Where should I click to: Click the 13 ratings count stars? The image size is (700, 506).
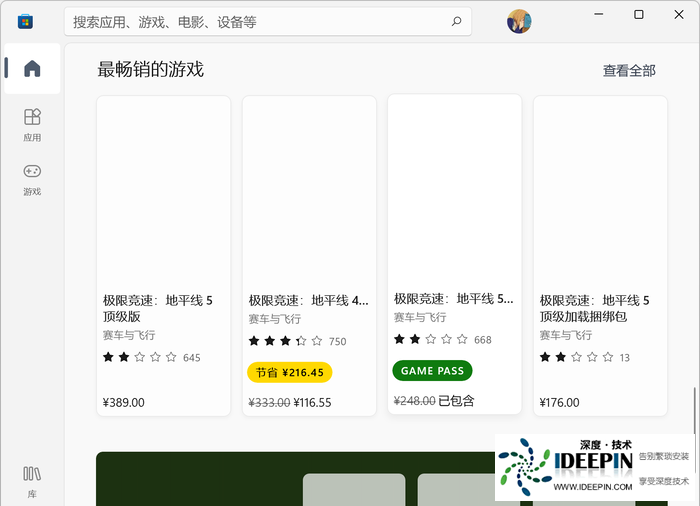pos(584,357)
